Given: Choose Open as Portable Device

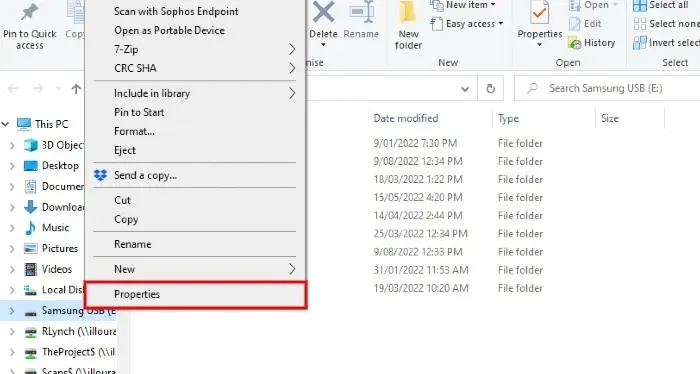Looking at the screenshot, I should pos(195,30).
